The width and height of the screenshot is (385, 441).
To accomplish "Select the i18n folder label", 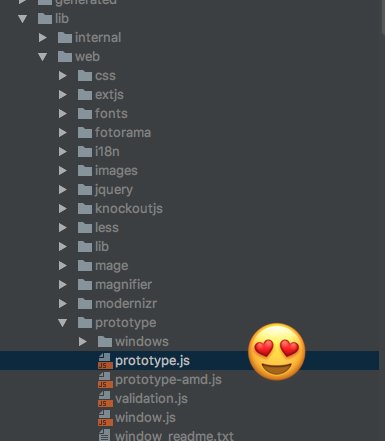I will coord(107,152).
